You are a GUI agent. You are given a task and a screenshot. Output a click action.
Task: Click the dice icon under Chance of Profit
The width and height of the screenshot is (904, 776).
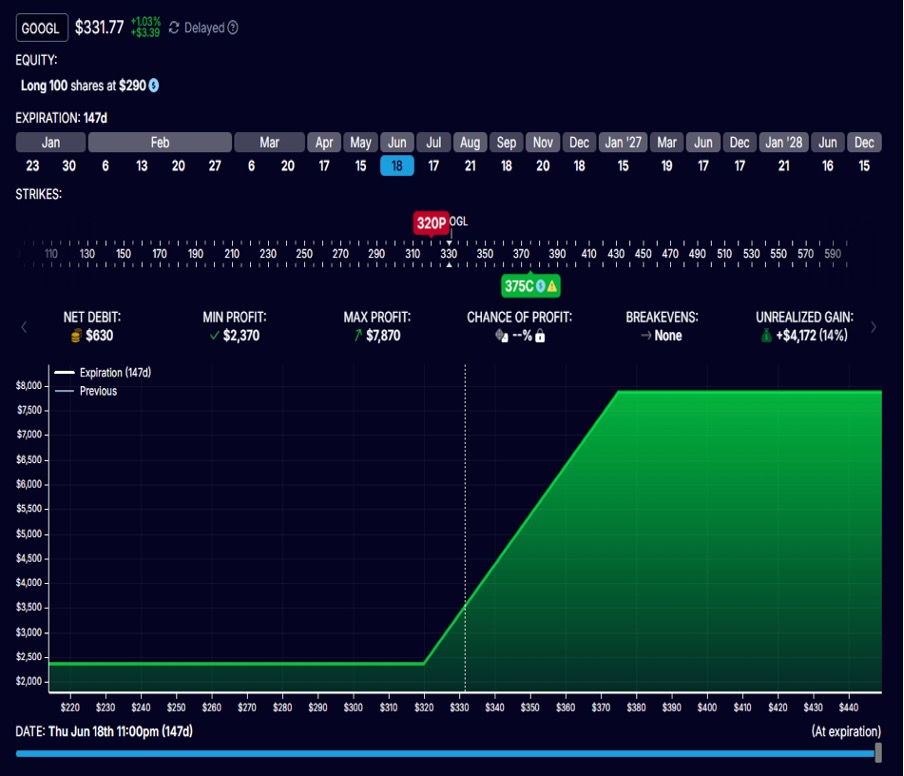(x=501, y=336)
